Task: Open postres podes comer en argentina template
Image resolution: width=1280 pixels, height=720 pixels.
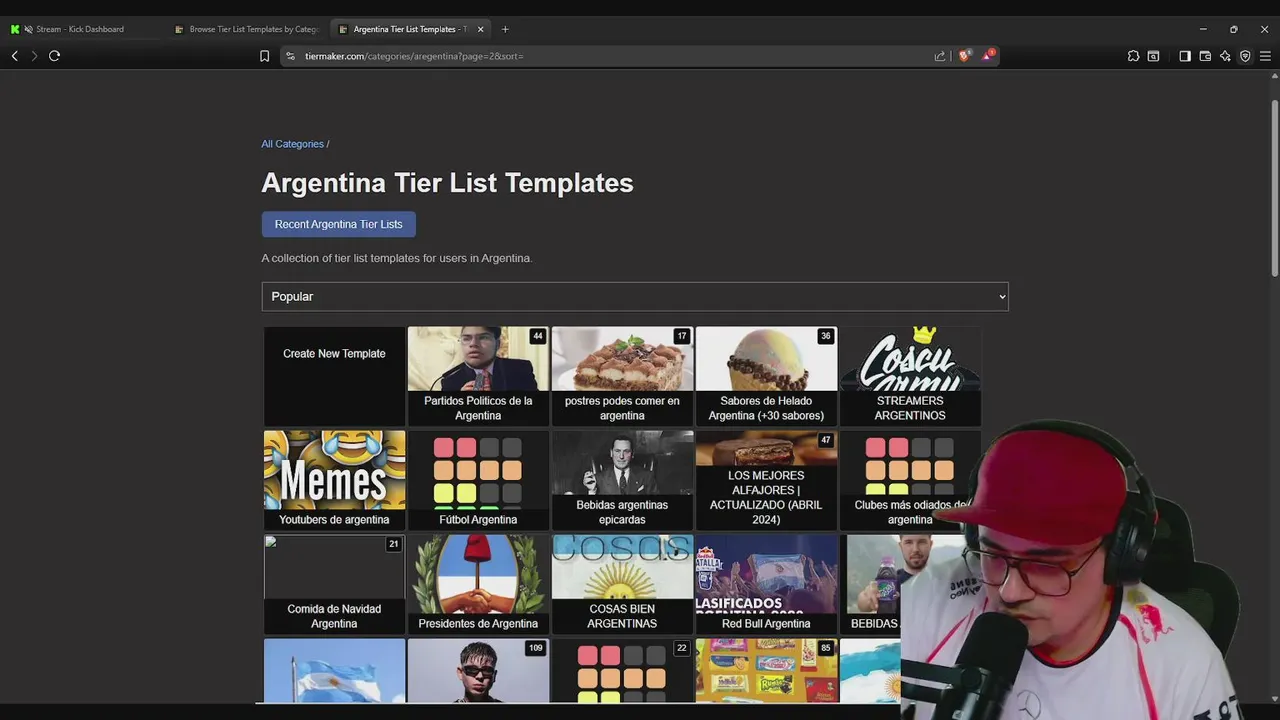Action: (x=622, y=376)
